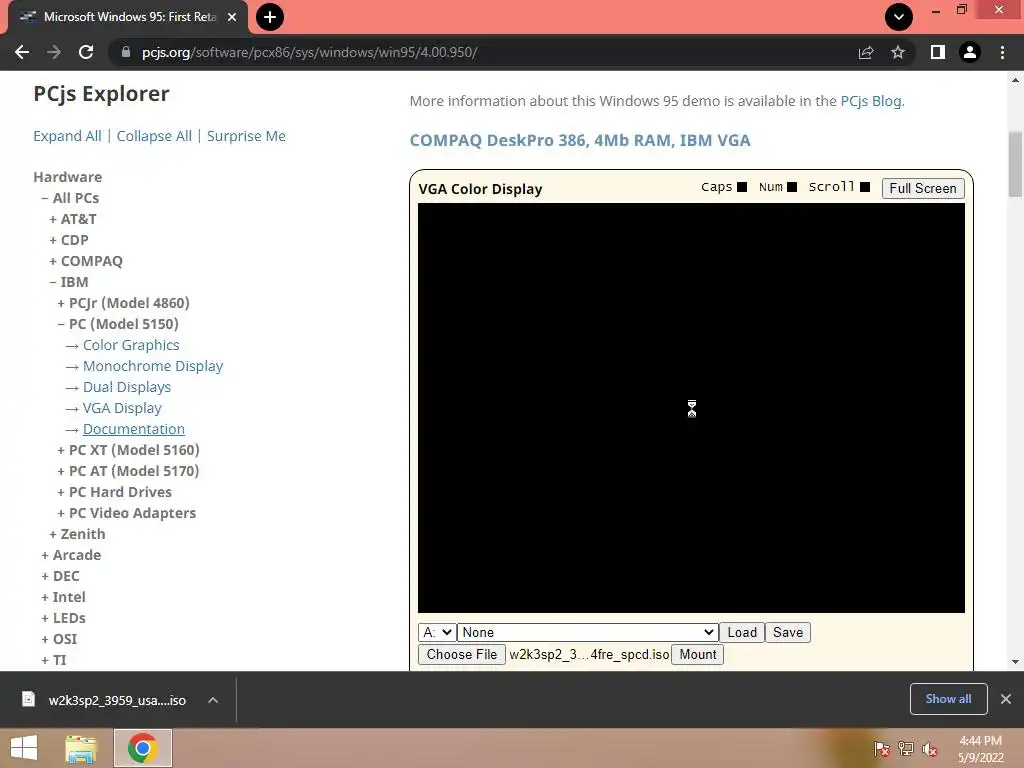Click Chrome icon in taskbar
The width and height of the screenshot is (1024, 768).
tap(142, 748)
